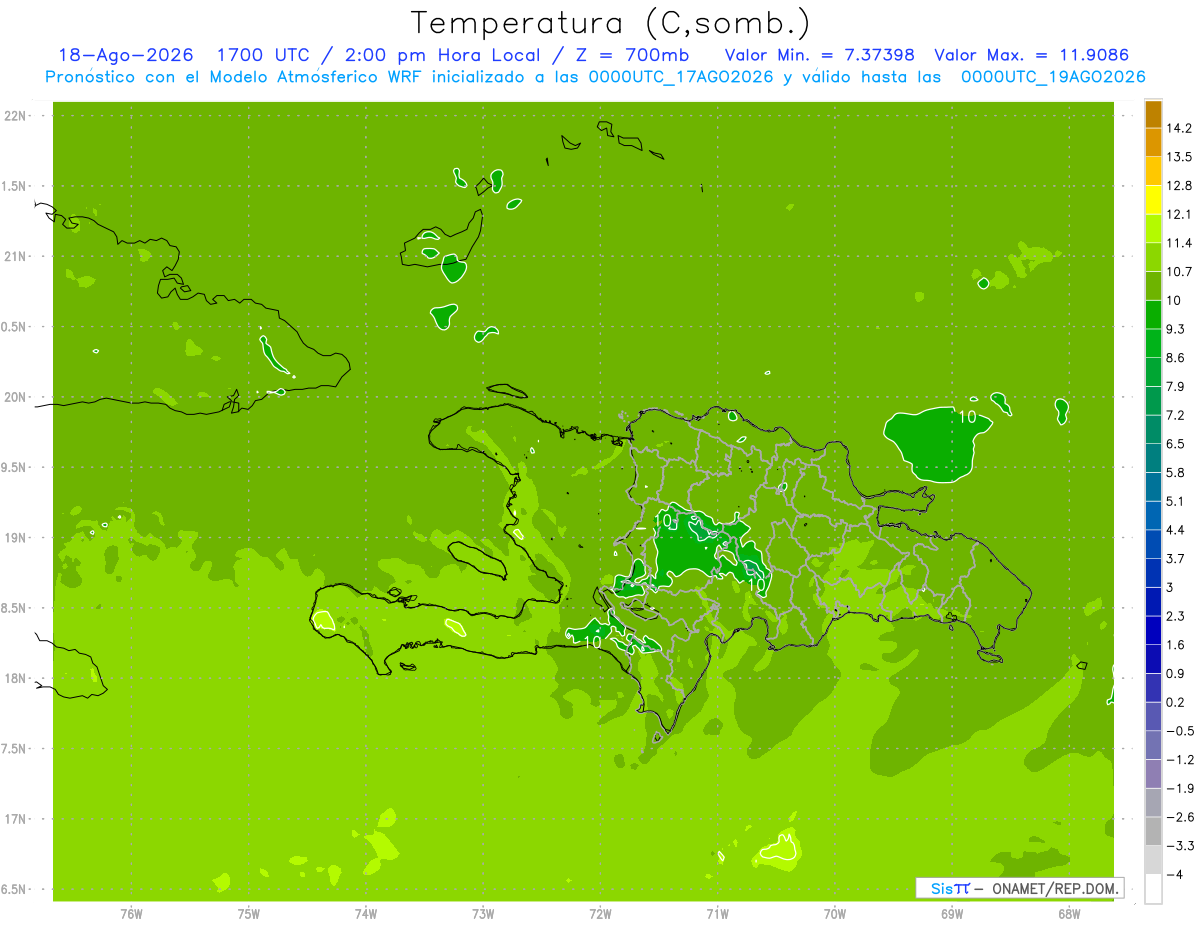Pick the teal swatch between 6.5 and 5.8
The width and height of the screenshot is (1200, 927).
[x=1153, y=457]
